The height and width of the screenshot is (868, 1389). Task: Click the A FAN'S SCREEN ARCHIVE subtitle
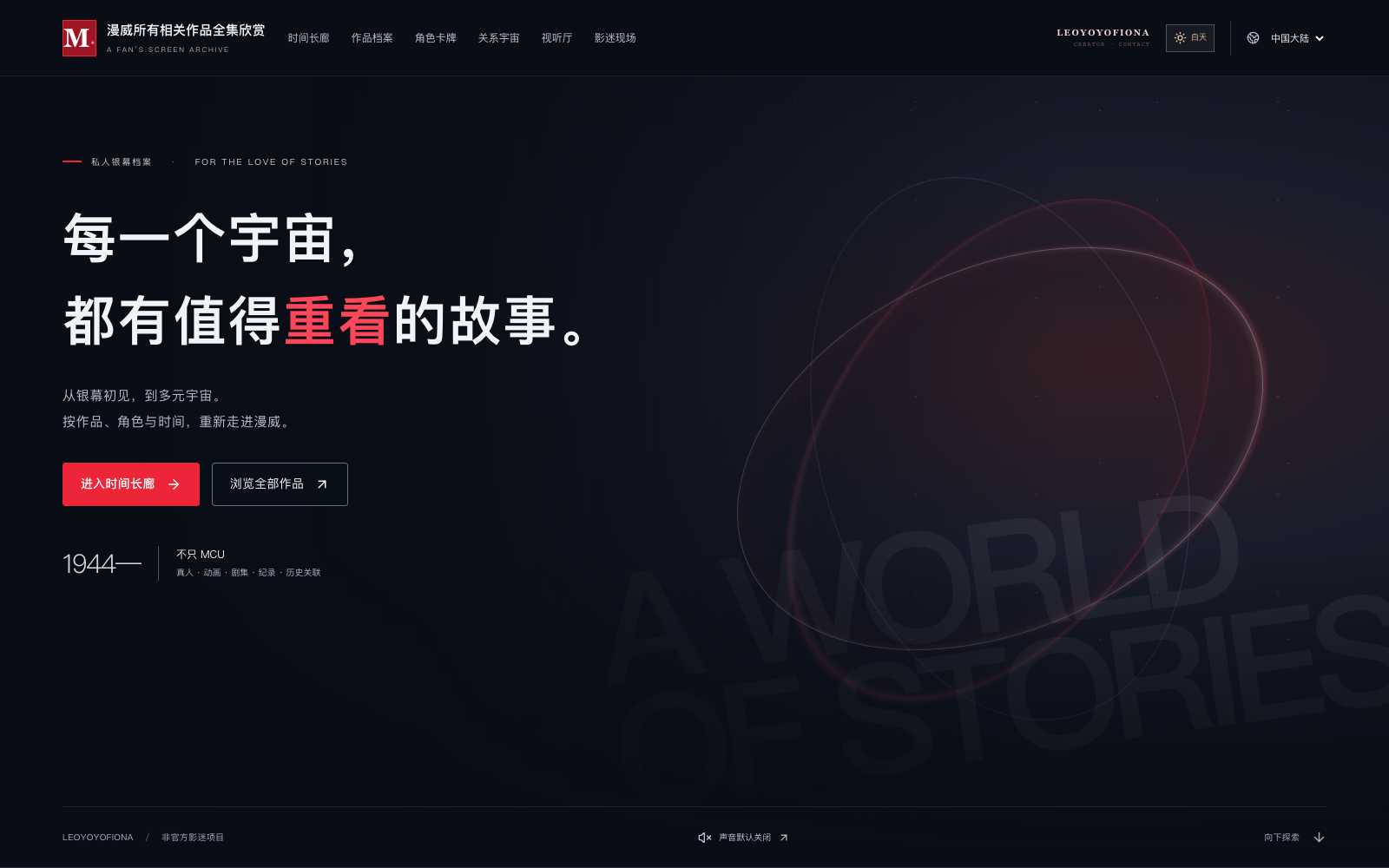(x=168, y=49)
